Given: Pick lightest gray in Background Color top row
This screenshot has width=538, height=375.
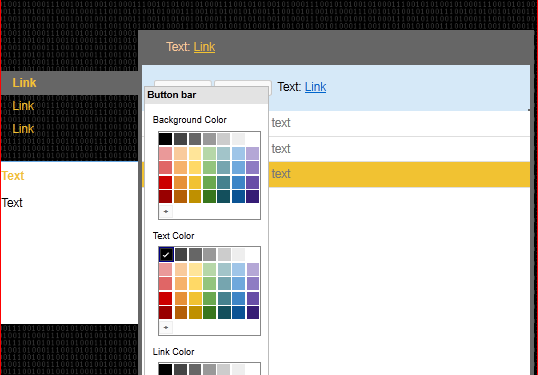Looking at the screenshot, I should pos(238,139).
